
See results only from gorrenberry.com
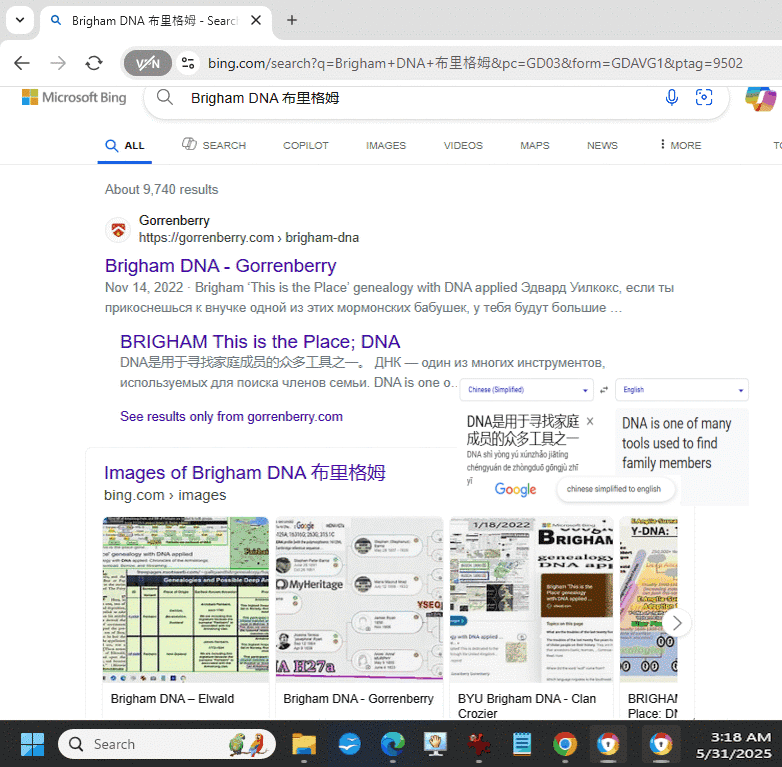pyautogui.click(x=231, y=416)
